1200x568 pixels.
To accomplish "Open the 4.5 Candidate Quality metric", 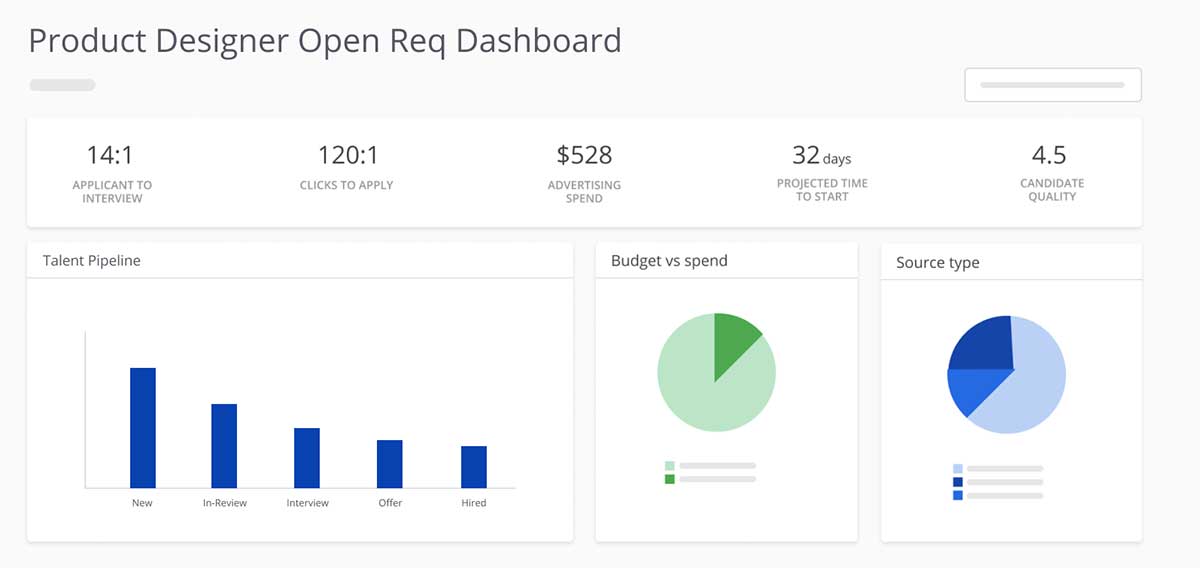I will (x=1050, y=172).
